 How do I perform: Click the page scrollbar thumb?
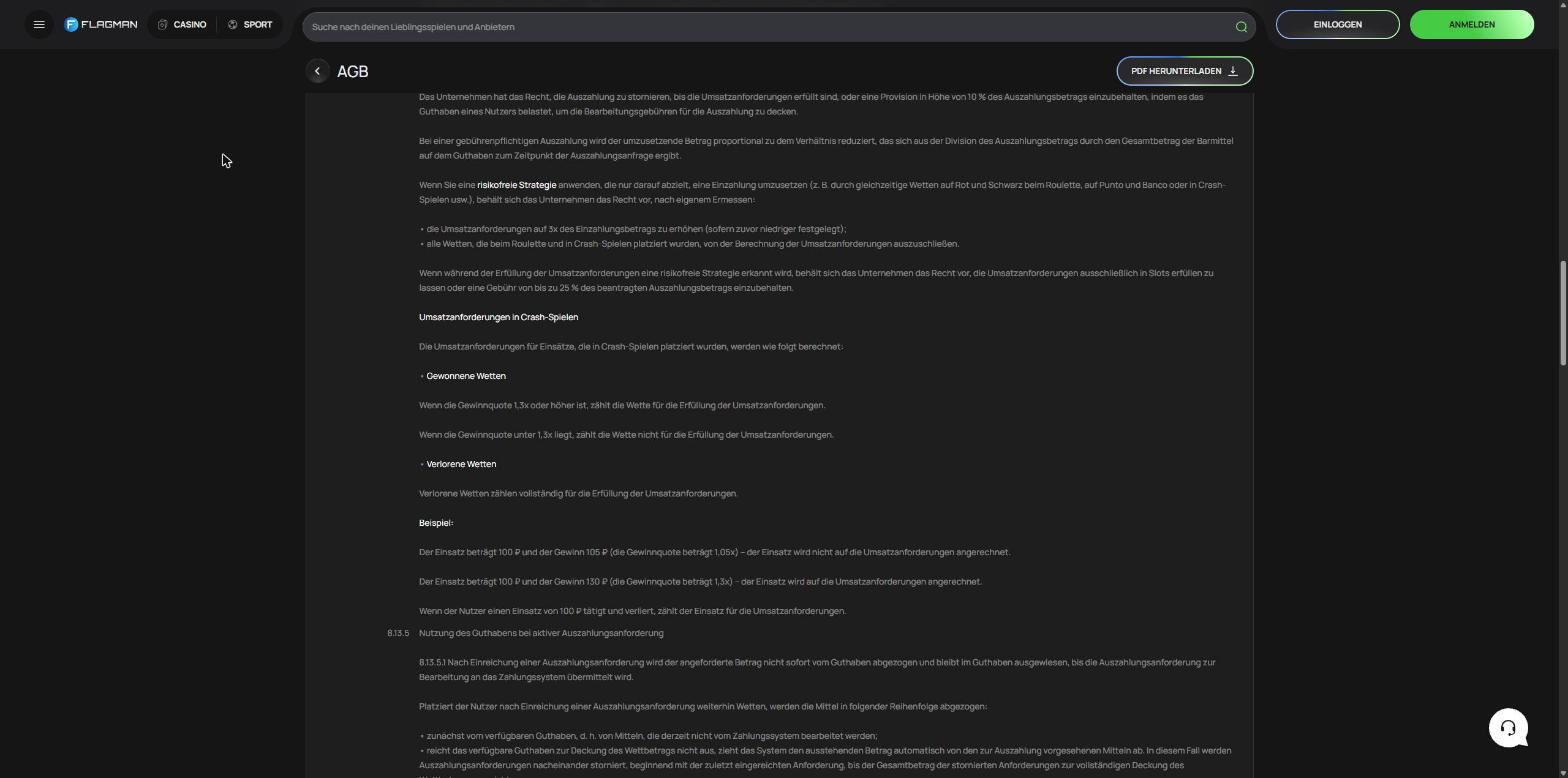point(1562,313)
